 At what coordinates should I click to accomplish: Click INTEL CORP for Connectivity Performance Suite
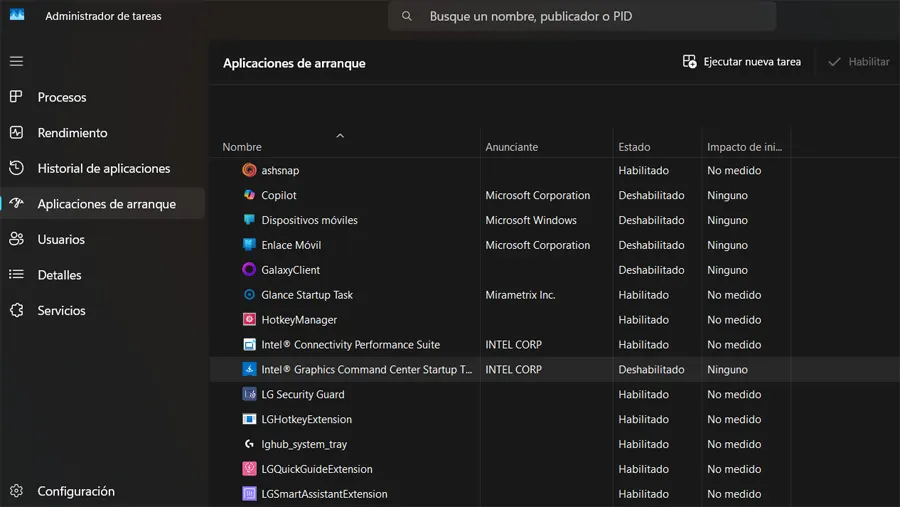point(513,345)
